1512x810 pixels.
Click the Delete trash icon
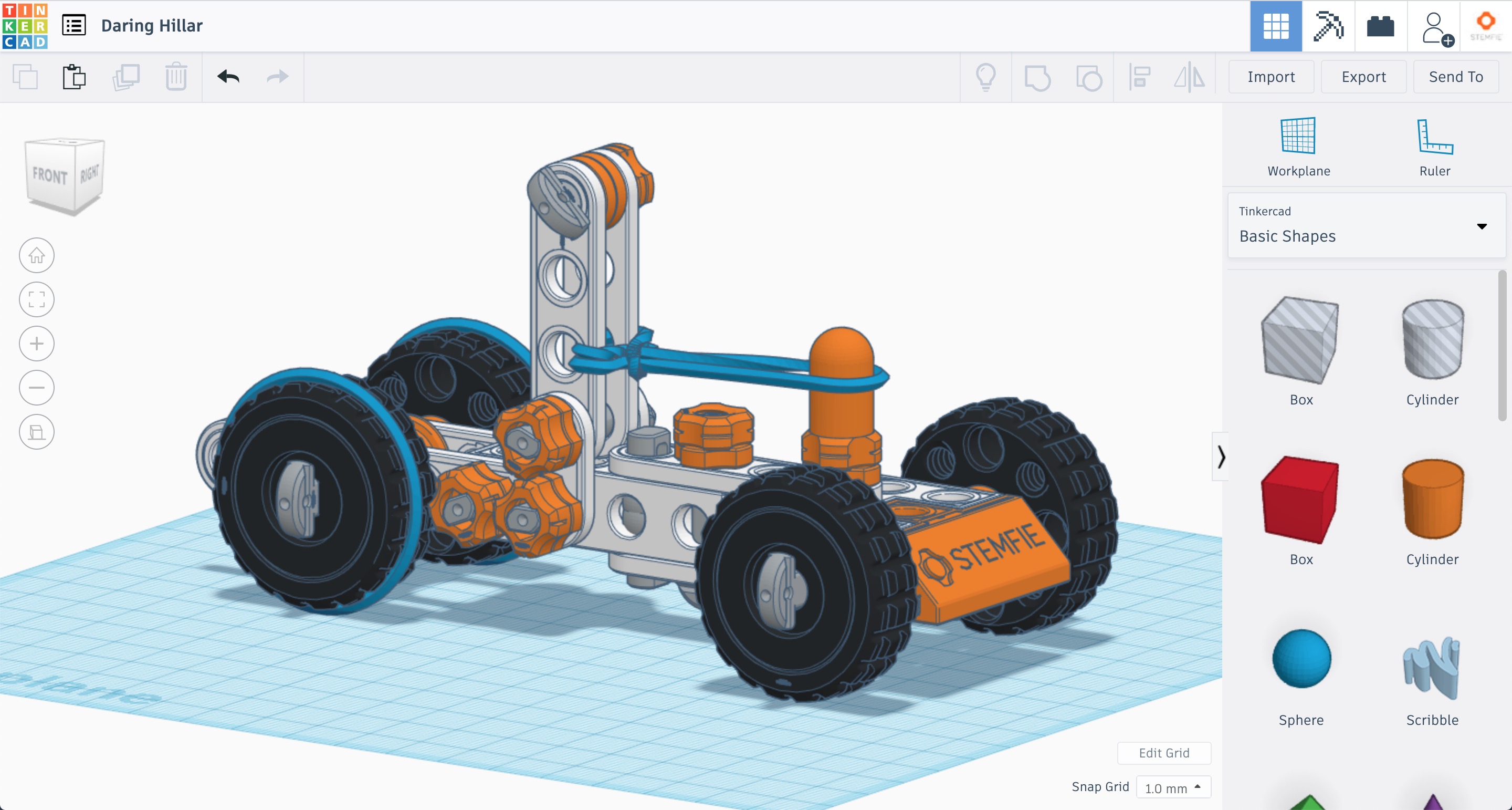pyautogui.click(x=175, y=77)
